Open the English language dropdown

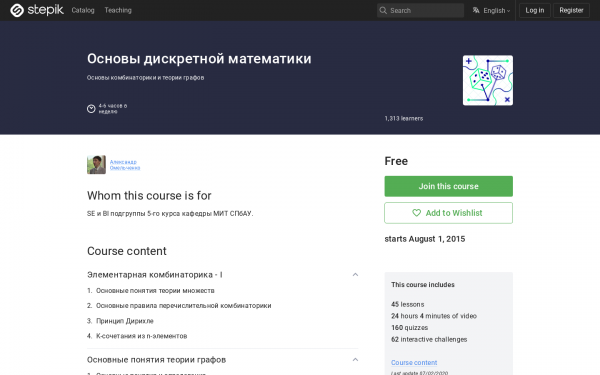[497, 10]
